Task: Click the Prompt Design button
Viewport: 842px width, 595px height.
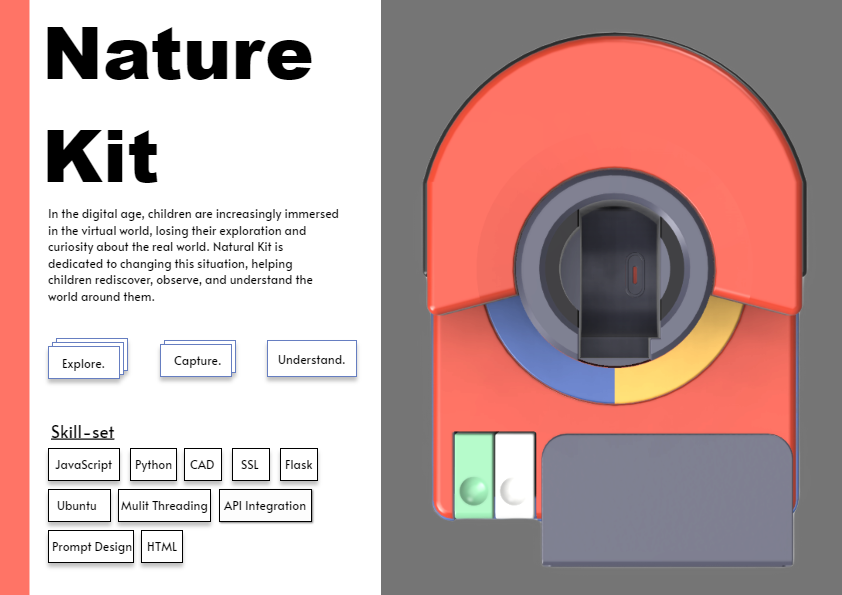Action: 90,546
